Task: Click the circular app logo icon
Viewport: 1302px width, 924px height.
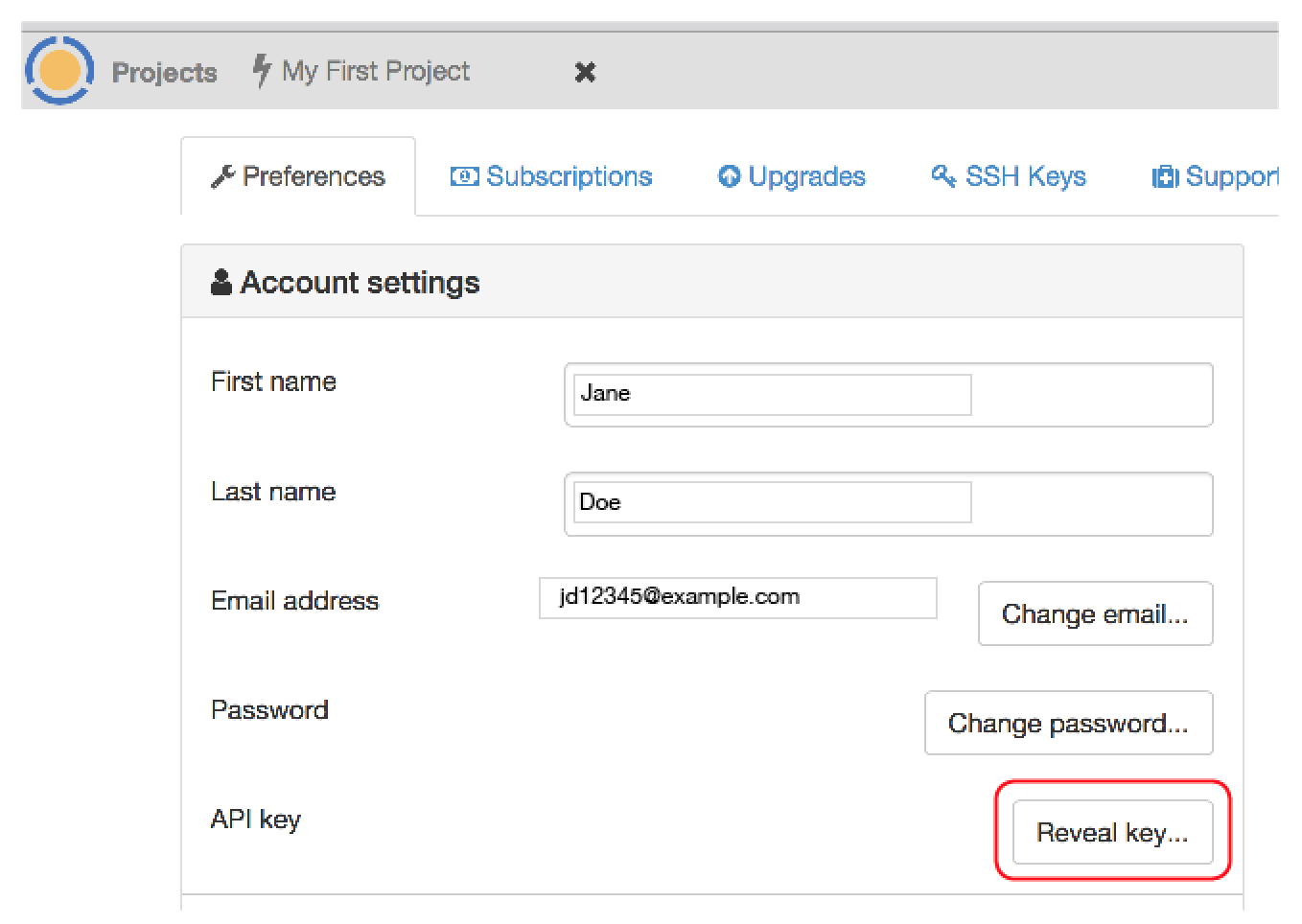Action: (x=59, y=71)
